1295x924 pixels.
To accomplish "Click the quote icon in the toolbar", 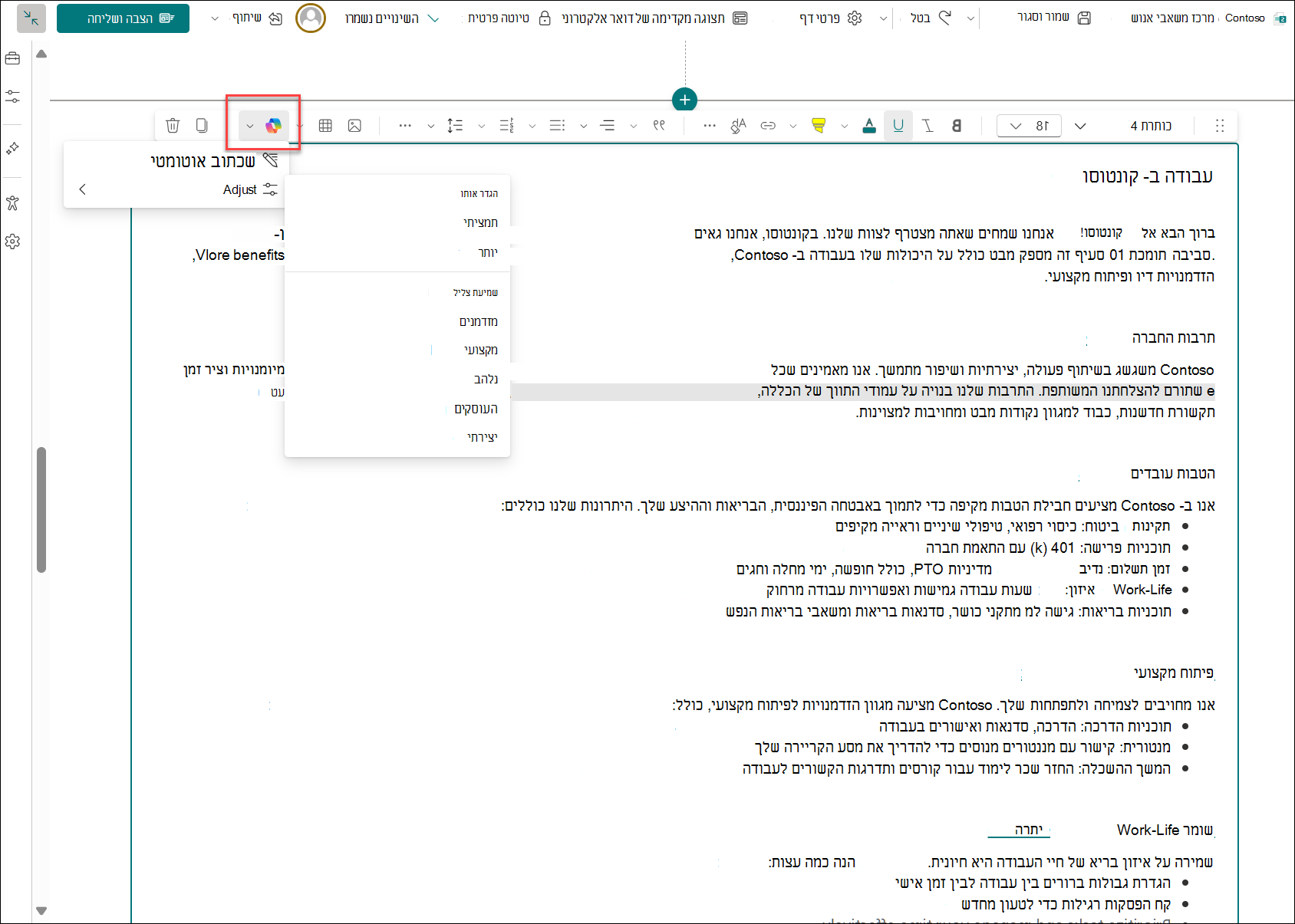I will (x=659, y=126).
